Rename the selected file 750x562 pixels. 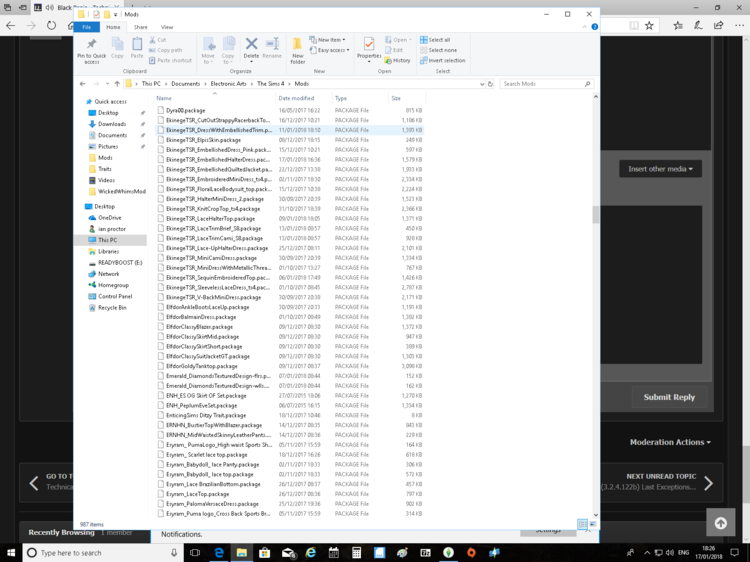click(x=272, y=48)
